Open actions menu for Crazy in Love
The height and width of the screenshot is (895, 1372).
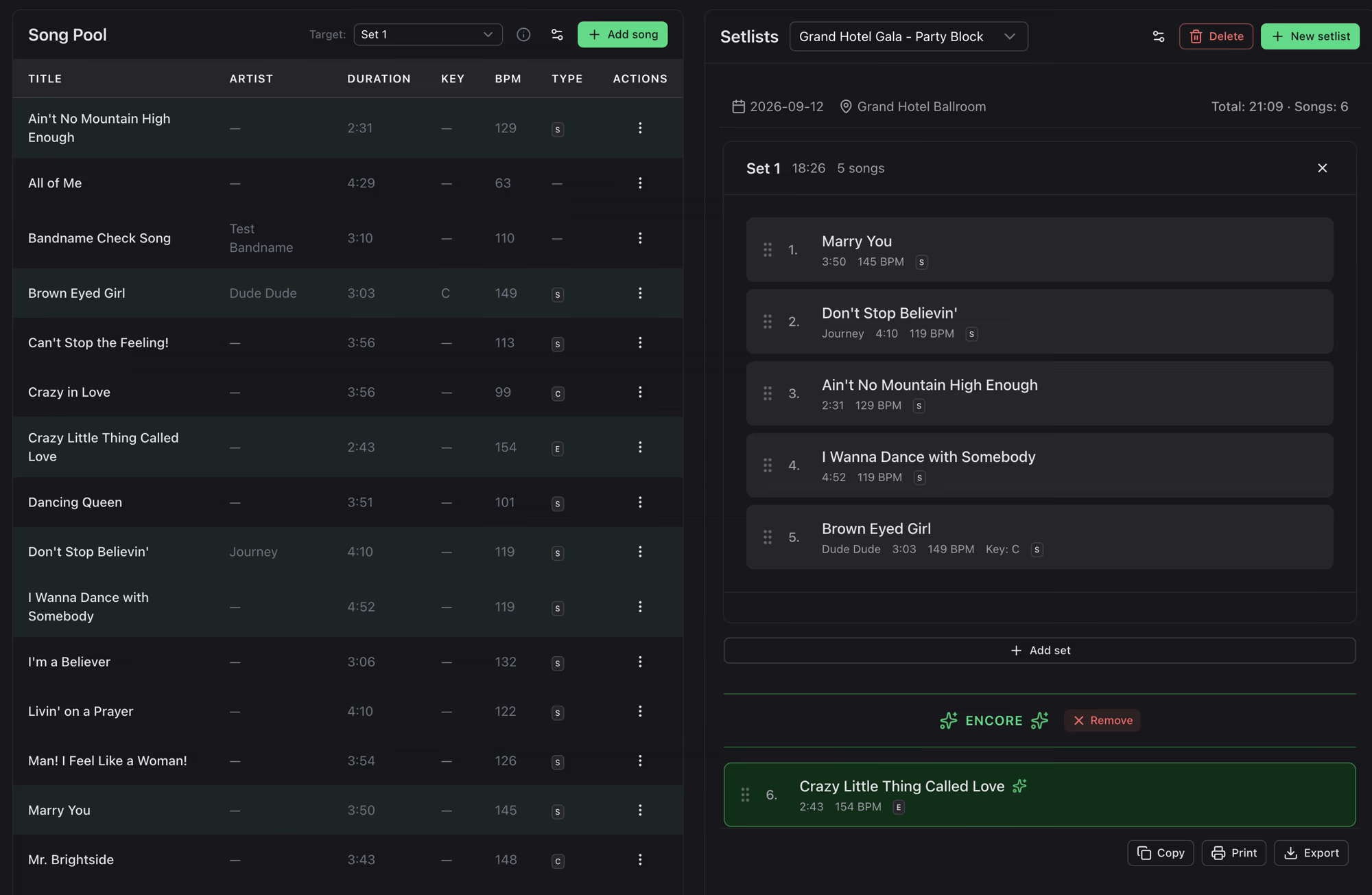[640, 392]
